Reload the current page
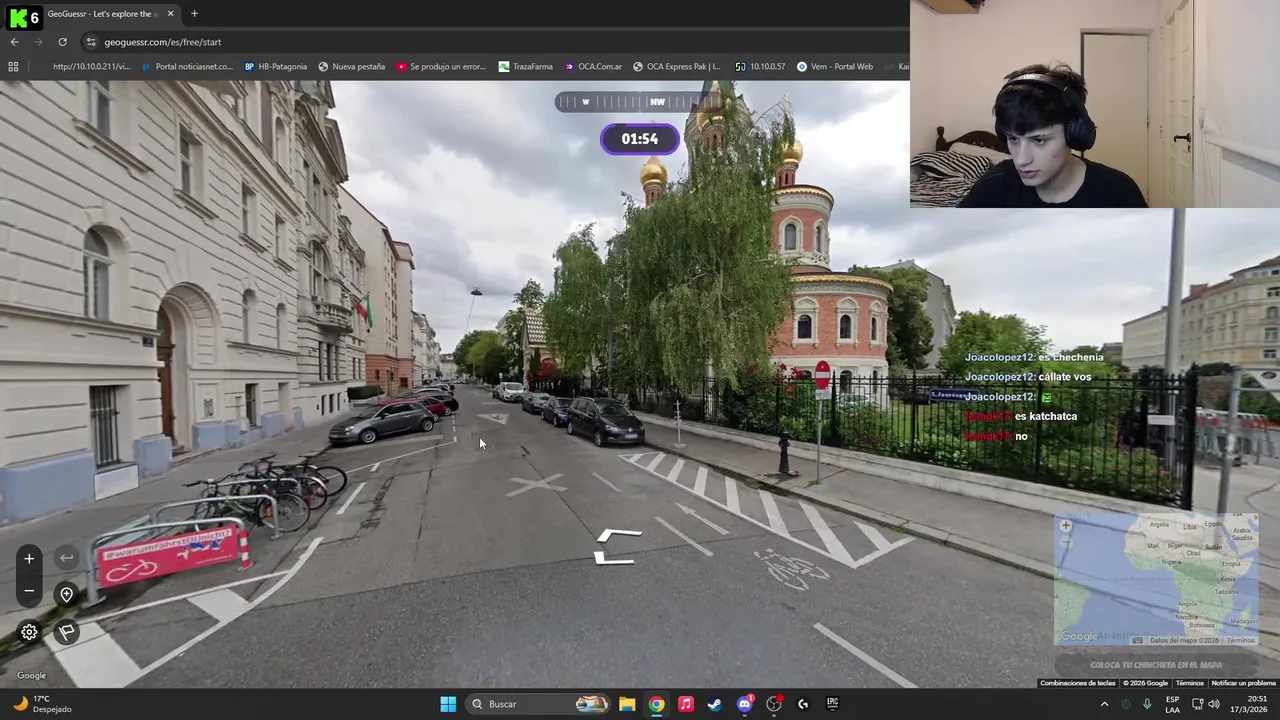The height and width of the screenshot is (720, 1280). point(62,42)
